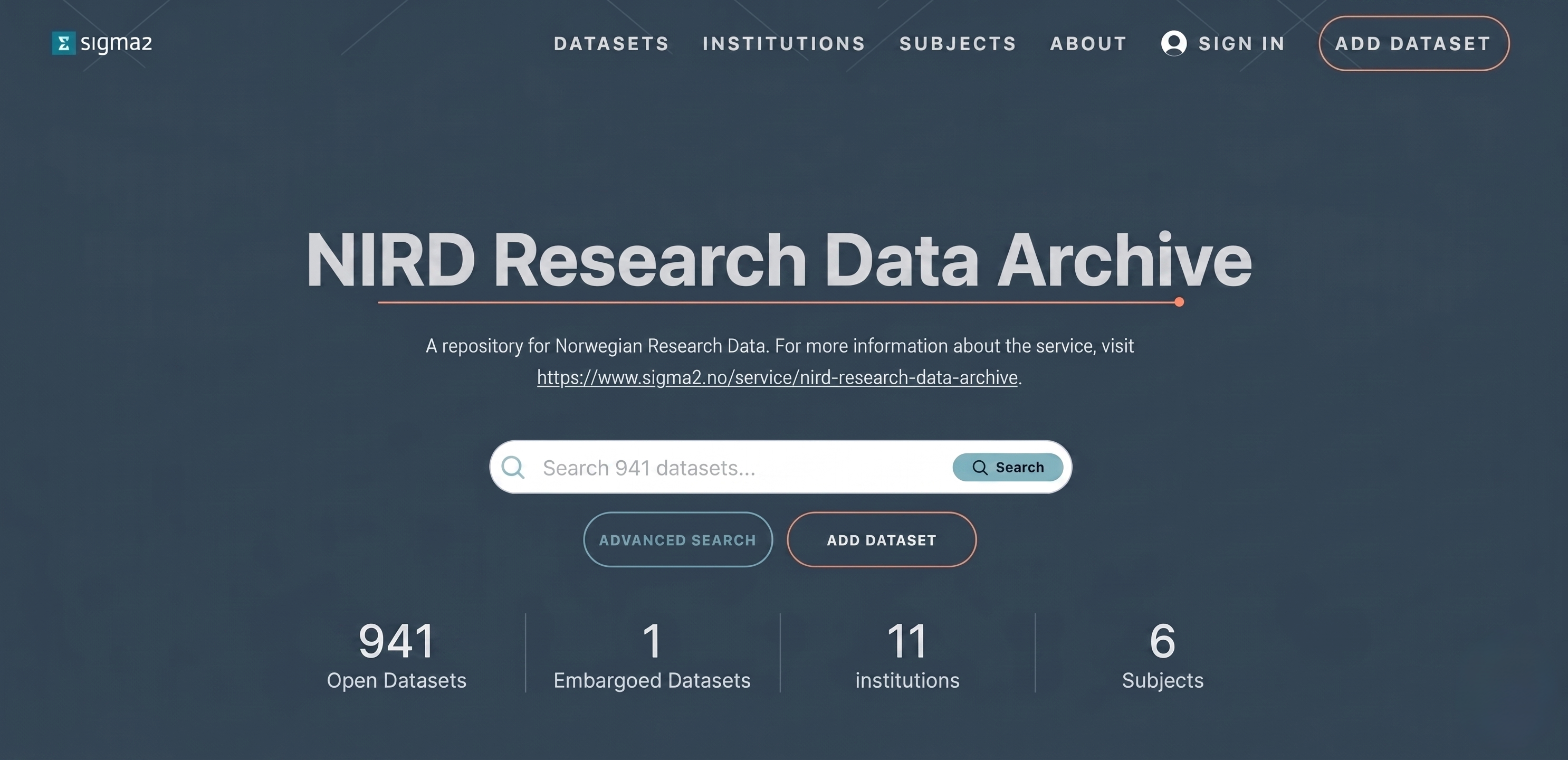Click Add Dataset button below search bar
The height and width of the screenshot is (760, 1568).
point(882,539)
